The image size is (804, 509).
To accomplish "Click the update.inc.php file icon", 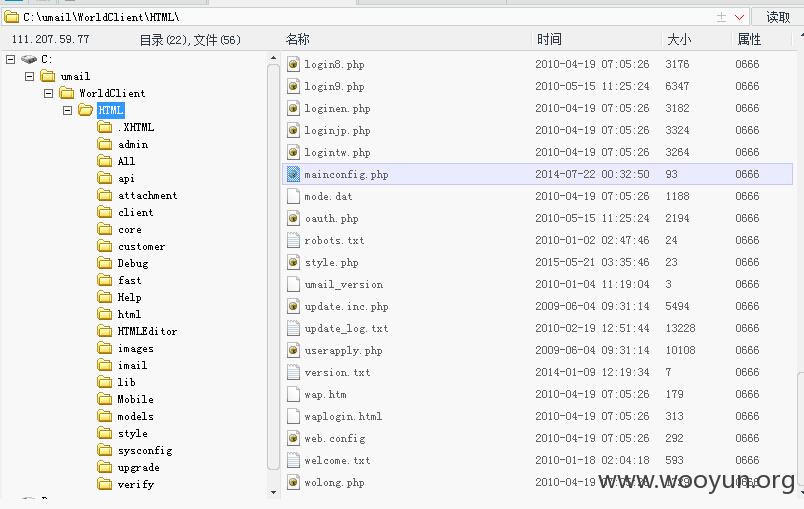I will point(293,307).
